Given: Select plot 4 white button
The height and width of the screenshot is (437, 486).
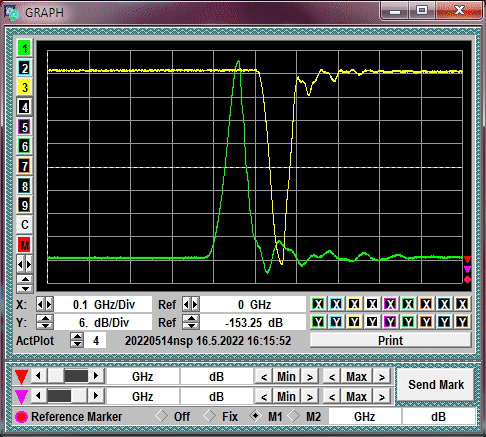Looking at the screenshot, I should tap(24, 107).
